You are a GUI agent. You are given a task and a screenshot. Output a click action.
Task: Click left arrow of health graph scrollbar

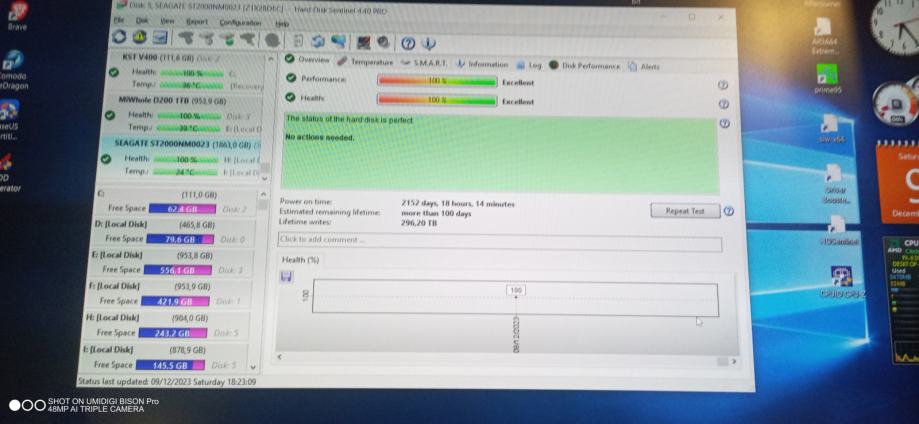tap(279, 357)
